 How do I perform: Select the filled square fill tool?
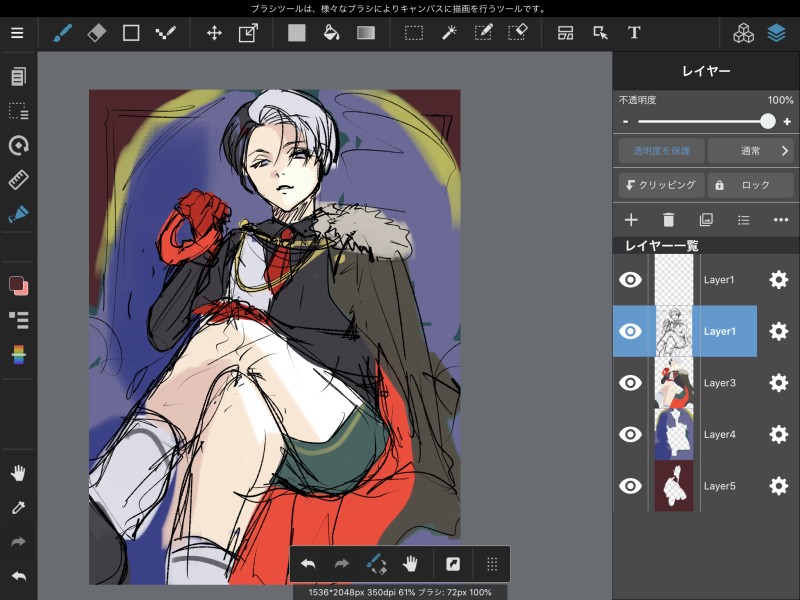pyautogui.click(x=296, y=33)
